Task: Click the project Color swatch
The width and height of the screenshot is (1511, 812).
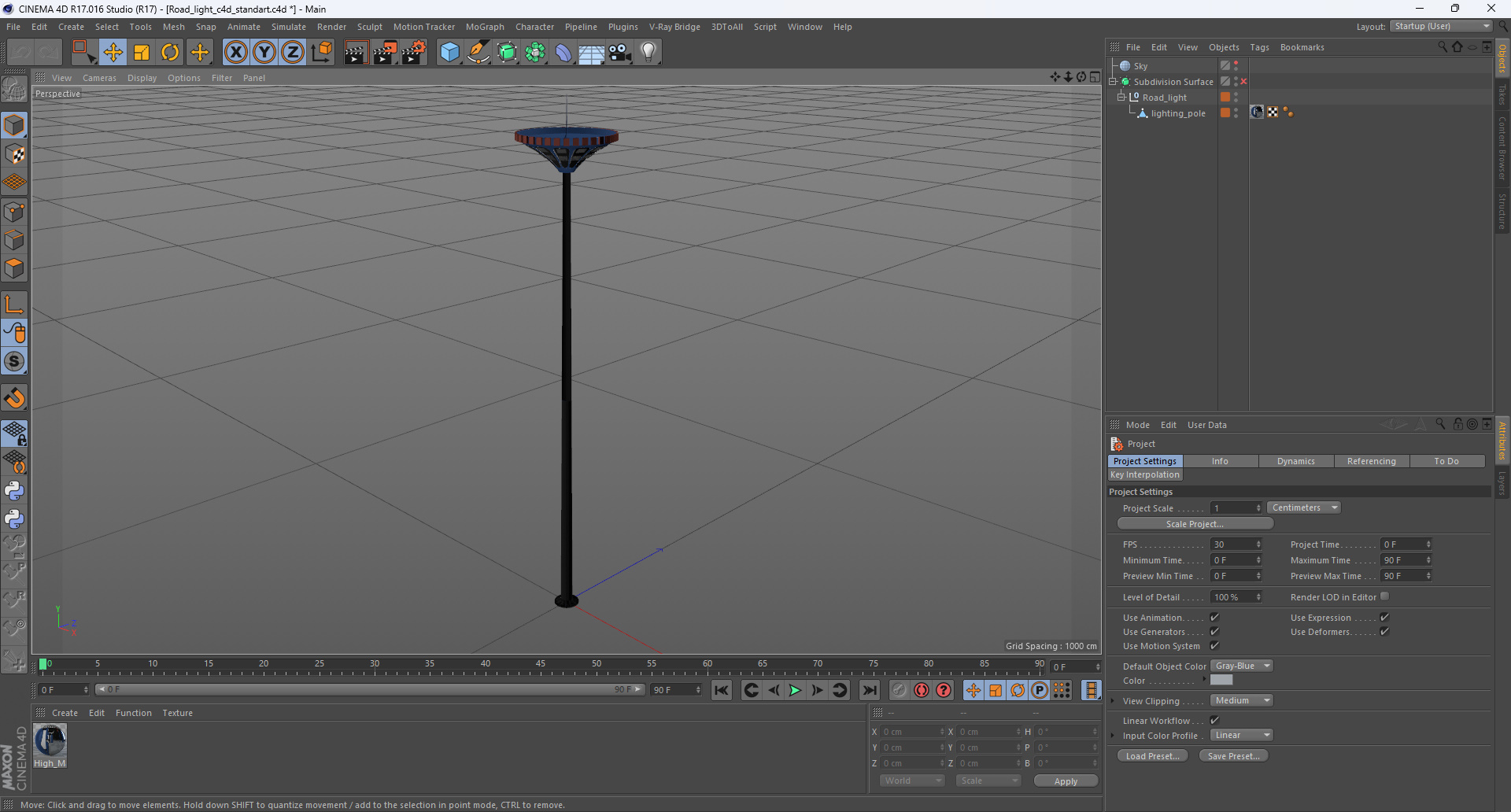Action: pos(1221,681)
